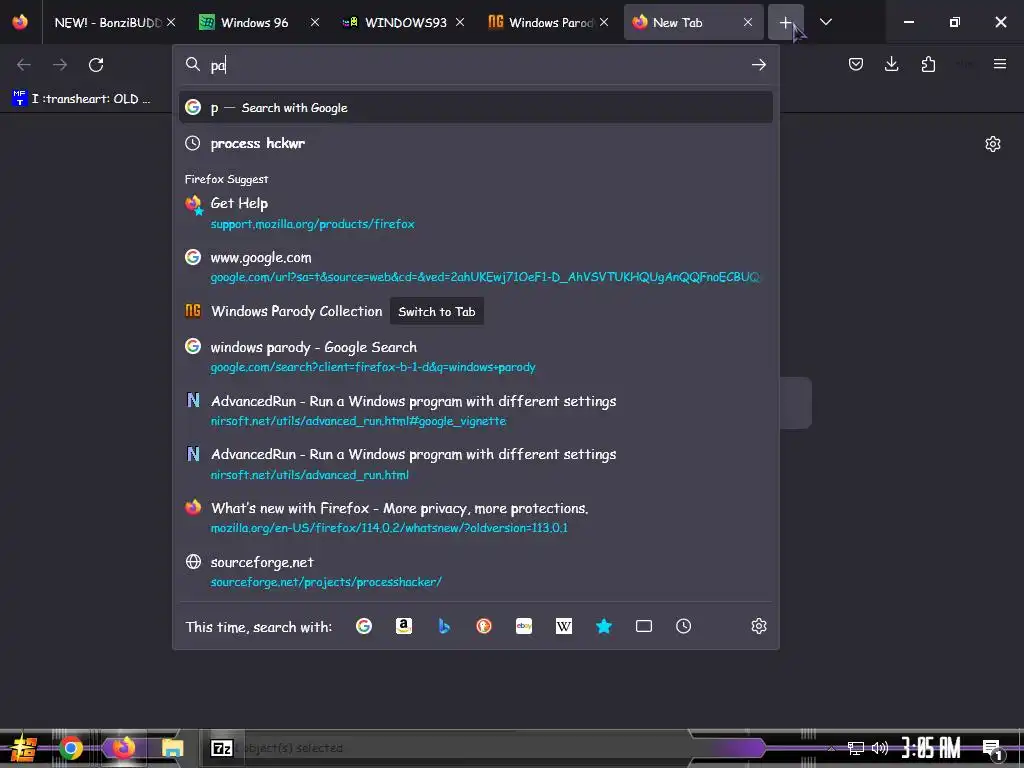Open the network tray icon
This screenshot has height=768, width=1024.
(x=855, y=748)
